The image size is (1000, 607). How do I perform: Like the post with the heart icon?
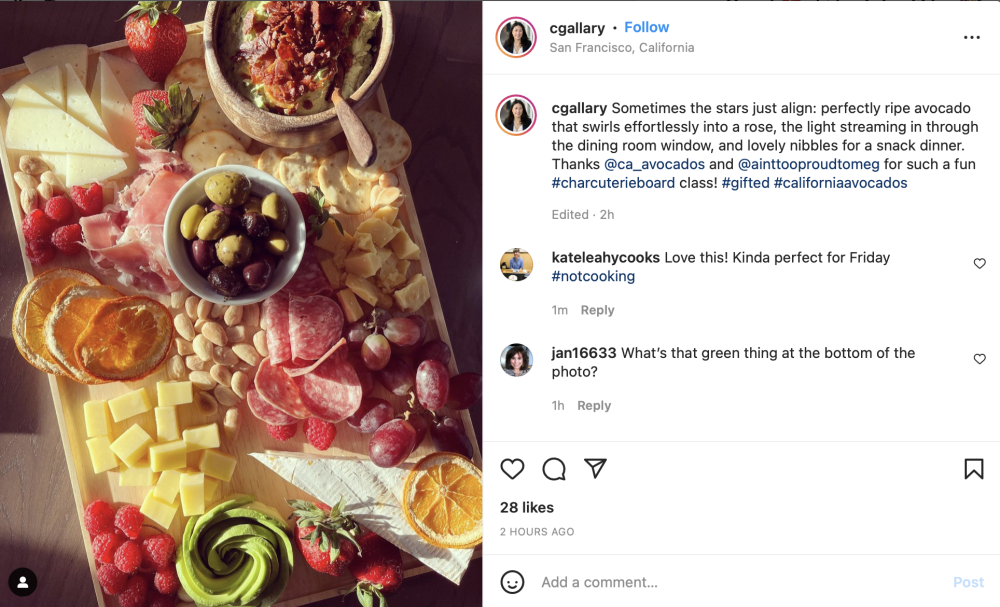coord(512,469)
